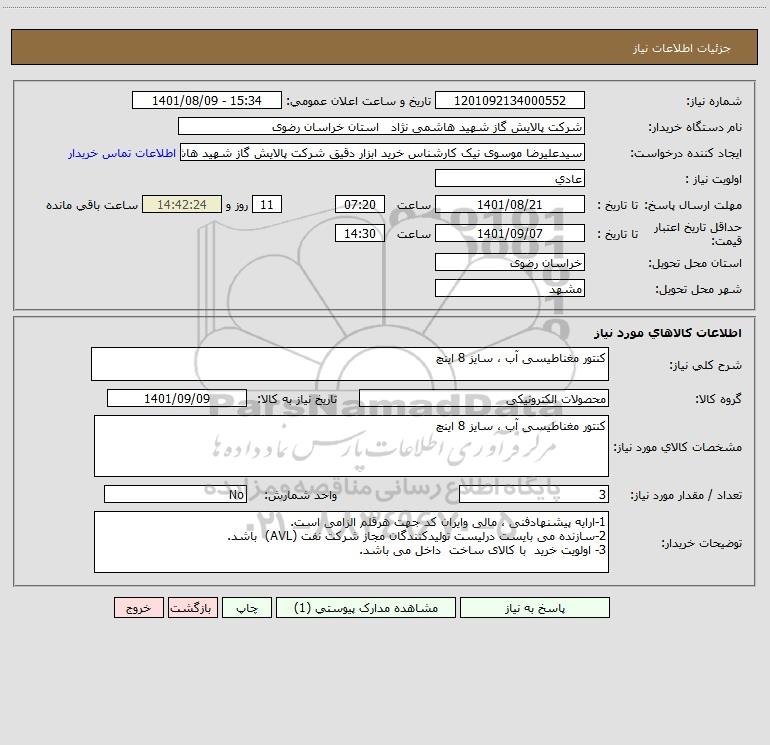Image resolution: width=770 pixels, height=745 pixels.
Task: Click the delivery city مشهد field
Action: coord(510,288)
